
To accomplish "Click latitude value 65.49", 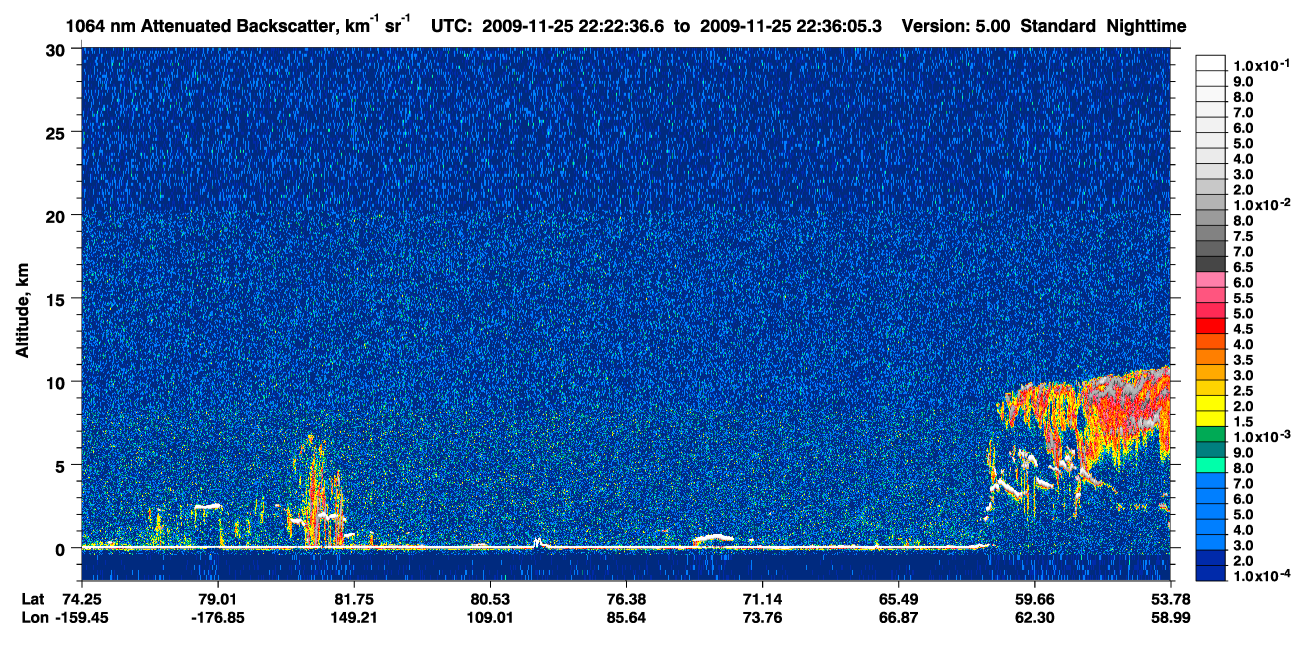I will click(898, 599).
